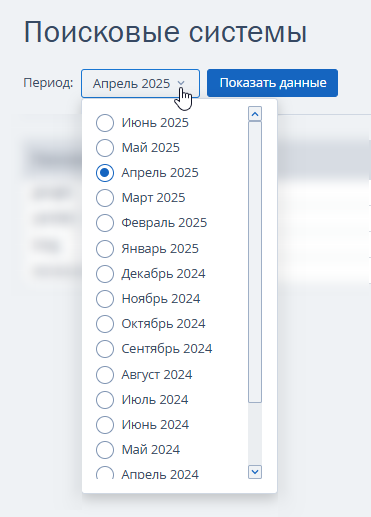This screenshot has width=371, height=517.
Task: Click the scroll up arrow icon
Action: coord(255,114)
